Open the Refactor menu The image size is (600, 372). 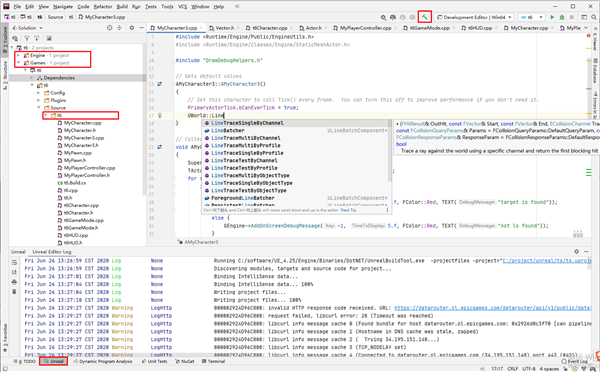click(x=103, y=7)
